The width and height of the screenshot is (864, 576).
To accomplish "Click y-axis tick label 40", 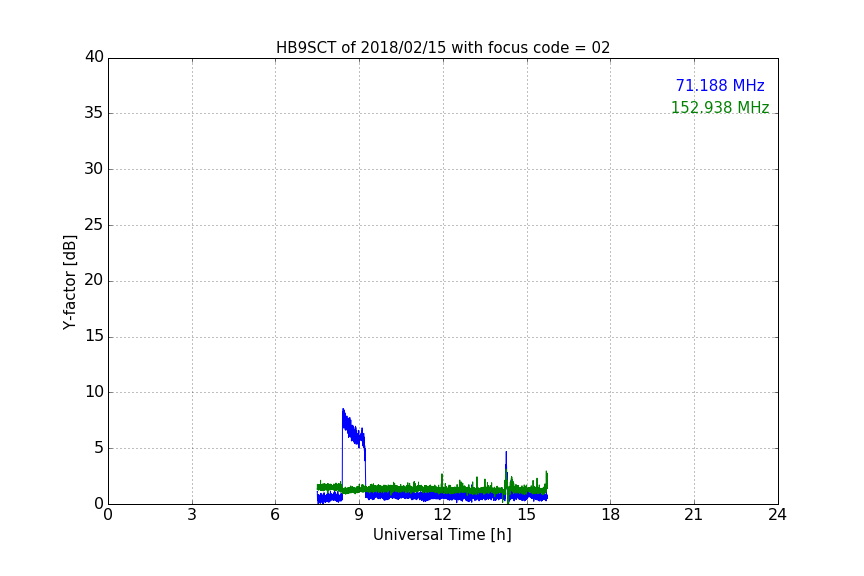I will pyautogui.click(x=94, y=57).
